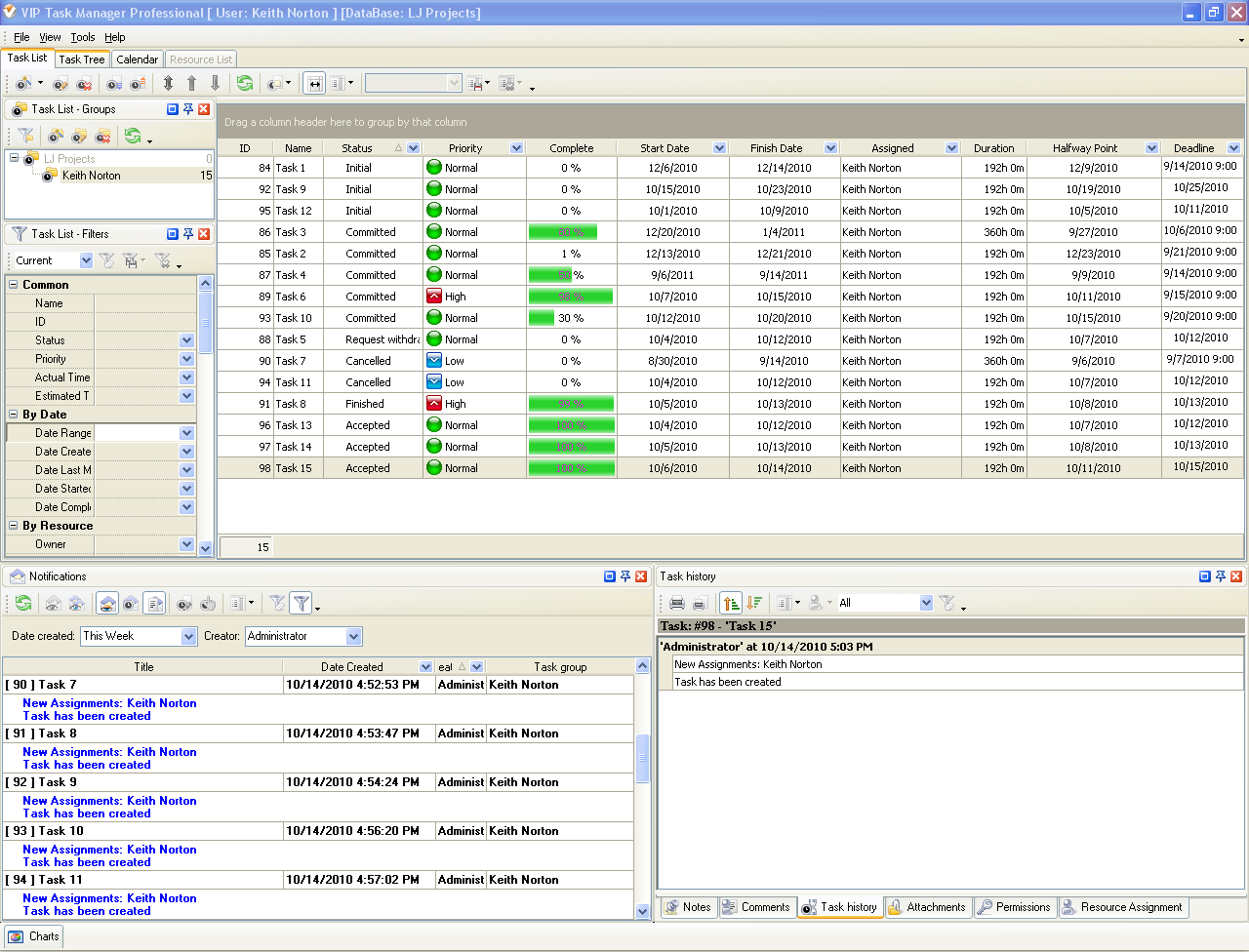Open the Priority column filter dropdown
The height and width of the screenshot is (952, 1249).
tap(516, 148)
